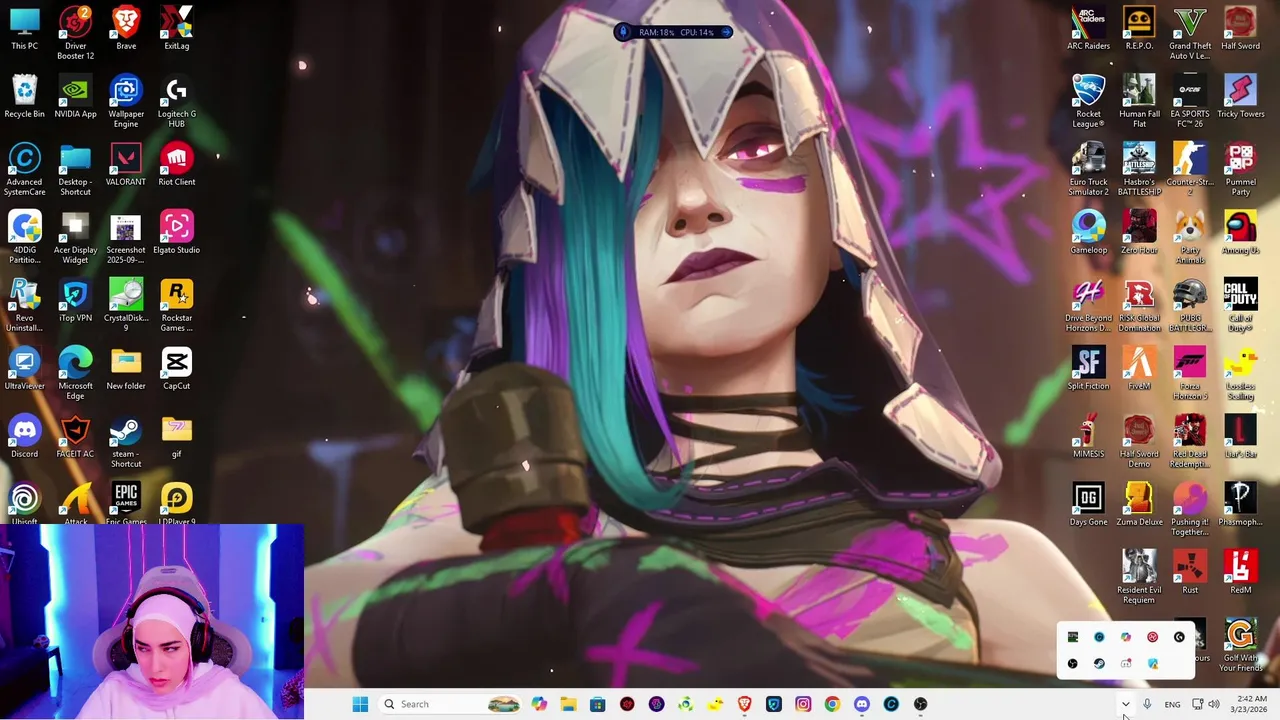
Task: Open Instagram taskbar icon
Action: point(803,704)
